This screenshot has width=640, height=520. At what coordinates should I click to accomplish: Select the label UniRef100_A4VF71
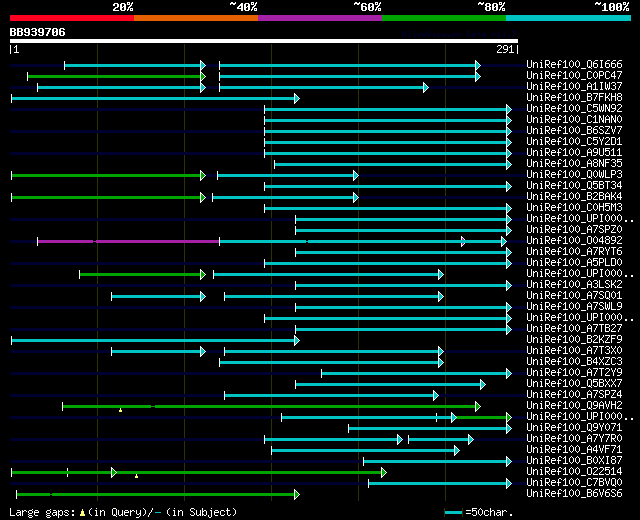[x=574, y=450]
